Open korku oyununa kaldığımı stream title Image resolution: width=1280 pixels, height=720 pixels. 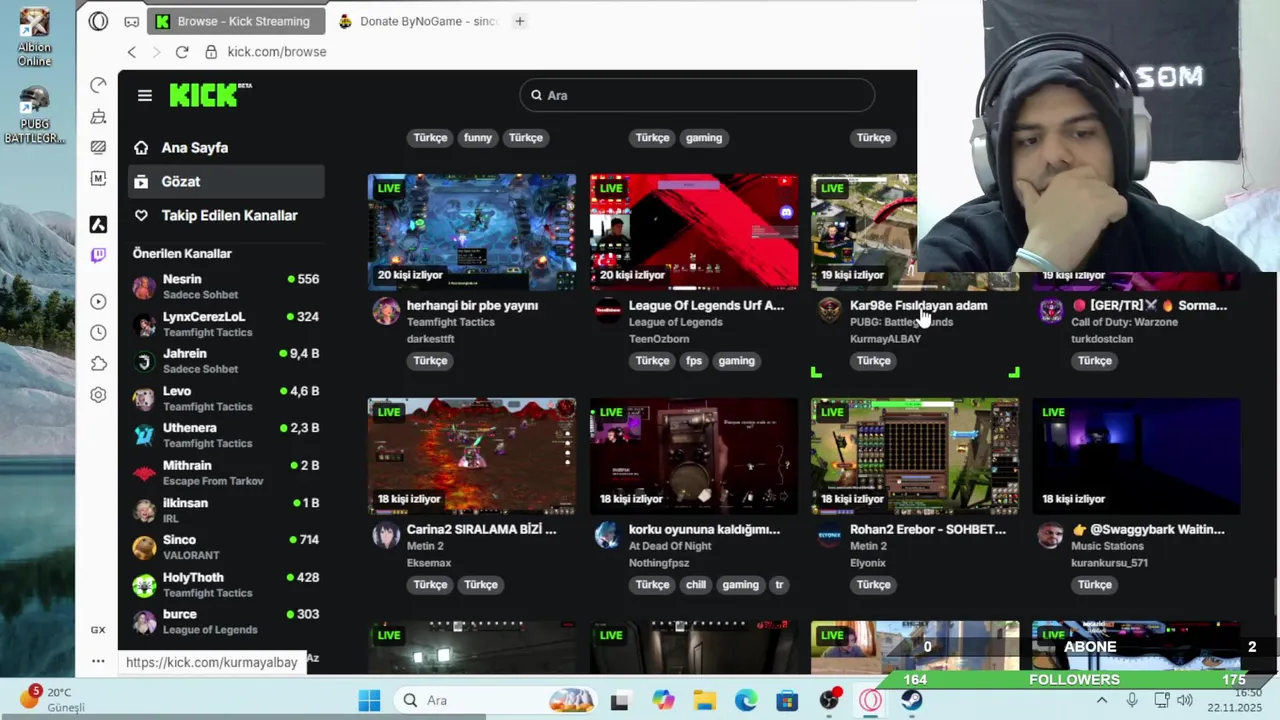tap(704, 529)
